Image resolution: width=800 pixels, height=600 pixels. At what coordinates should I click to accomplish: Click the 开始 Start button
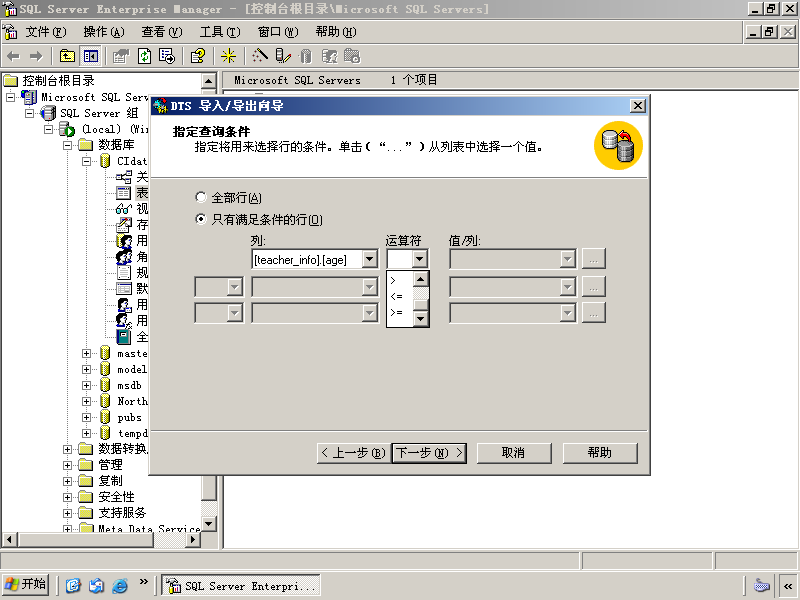(26, 585)
